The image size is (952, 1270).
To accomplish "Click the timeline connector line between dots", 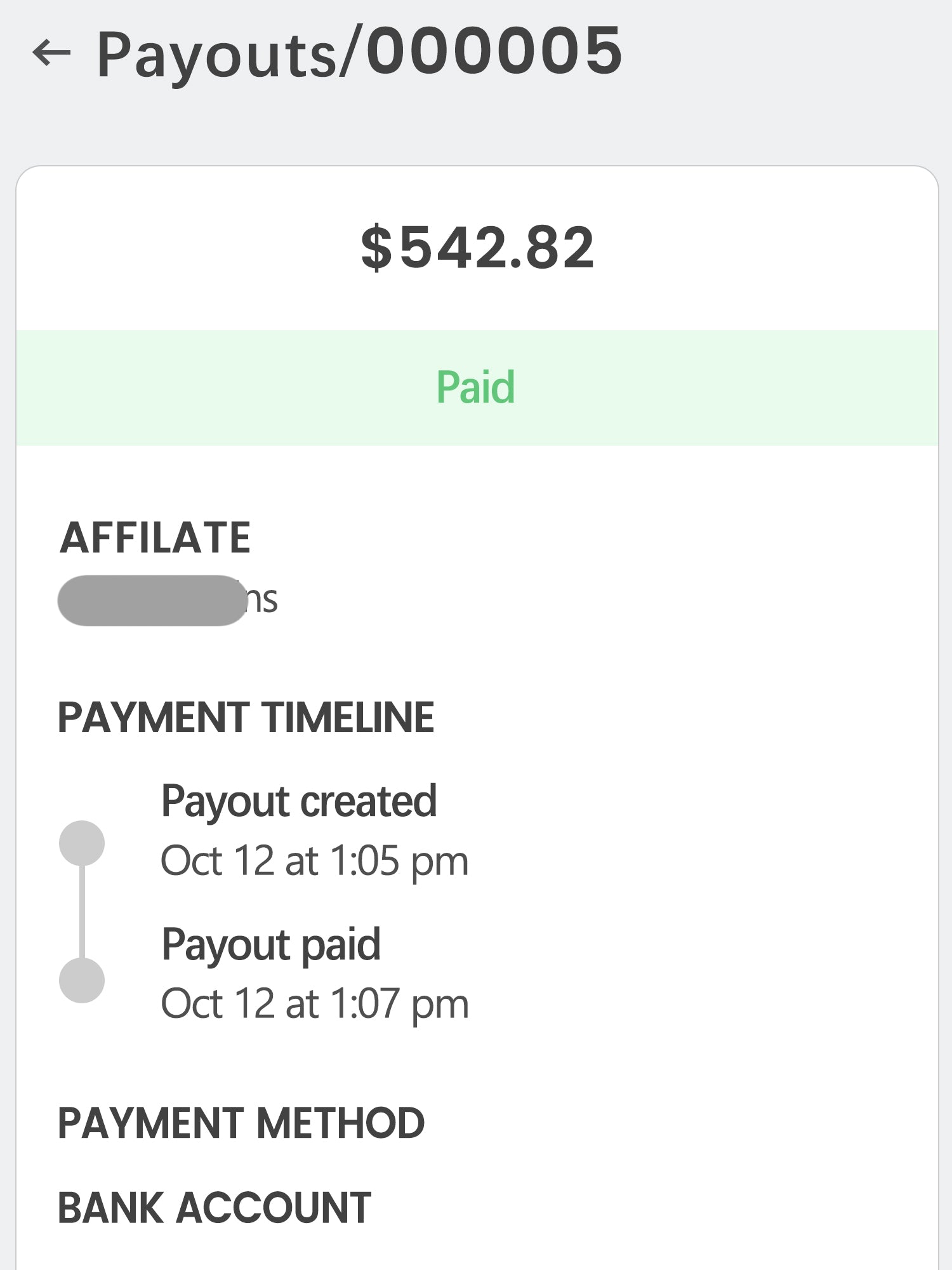I will pos(82,912).
